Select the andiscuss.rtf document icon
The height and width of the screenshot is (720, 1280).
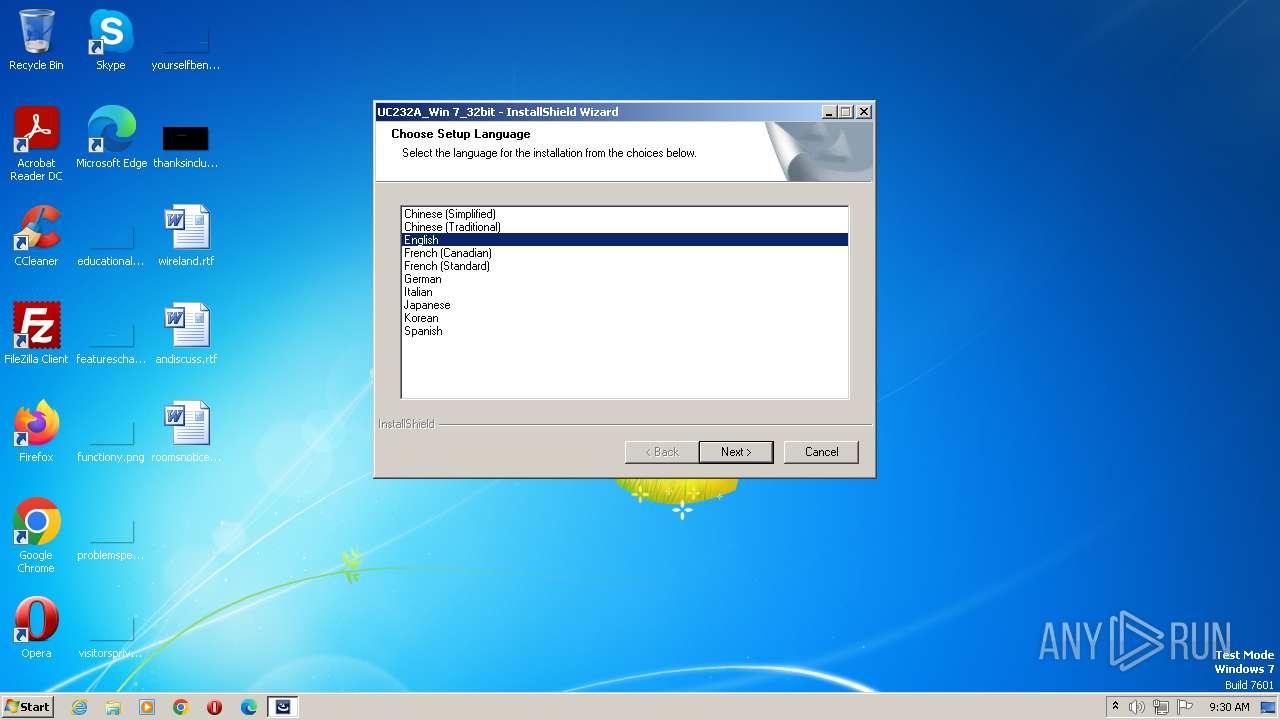pyautogui.click(x=186, y=334)
